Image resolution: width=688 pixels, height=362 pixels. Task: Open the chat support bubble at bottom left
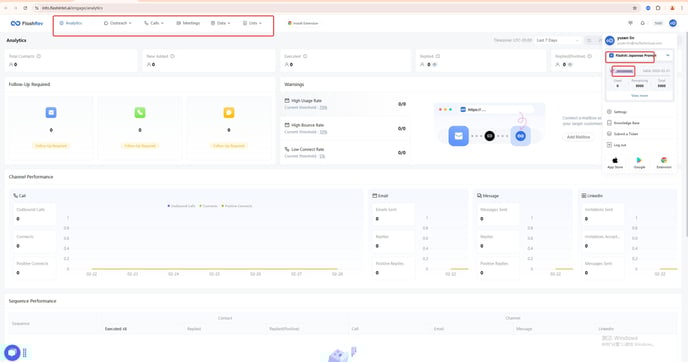point(12,353)
